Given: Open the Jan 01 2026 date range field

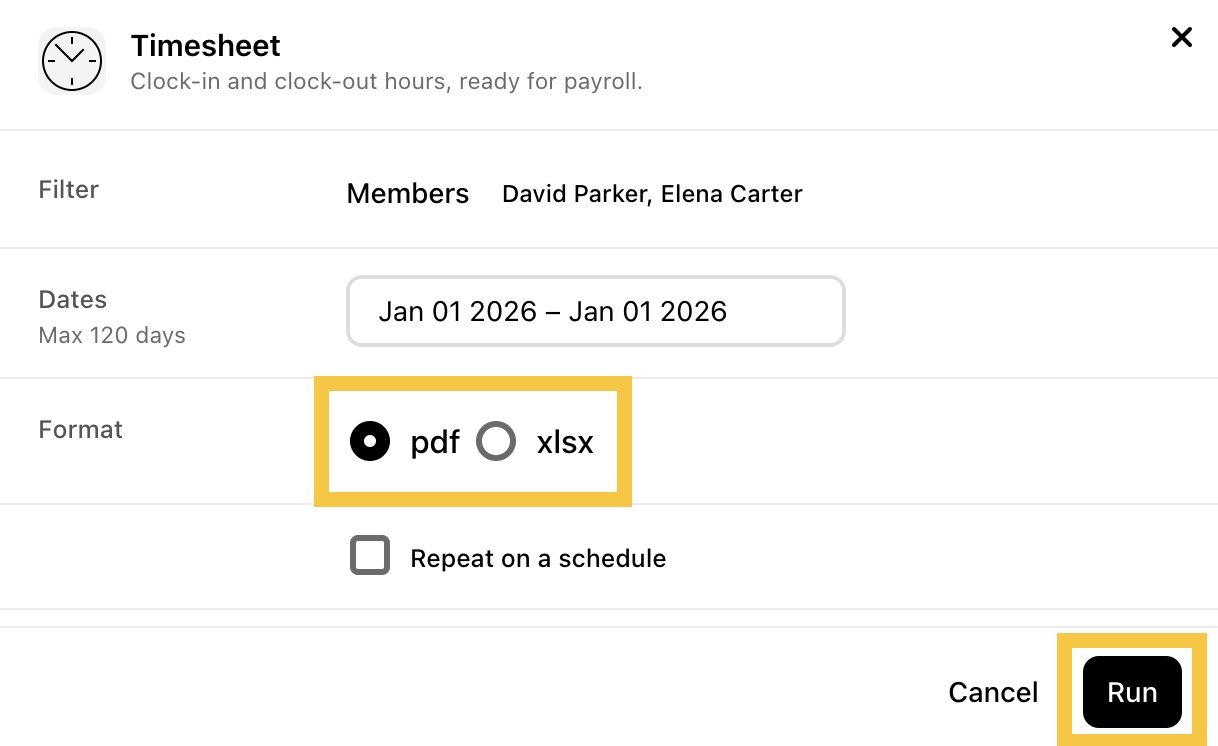Looking at the screenshot, I should [596, 312].
